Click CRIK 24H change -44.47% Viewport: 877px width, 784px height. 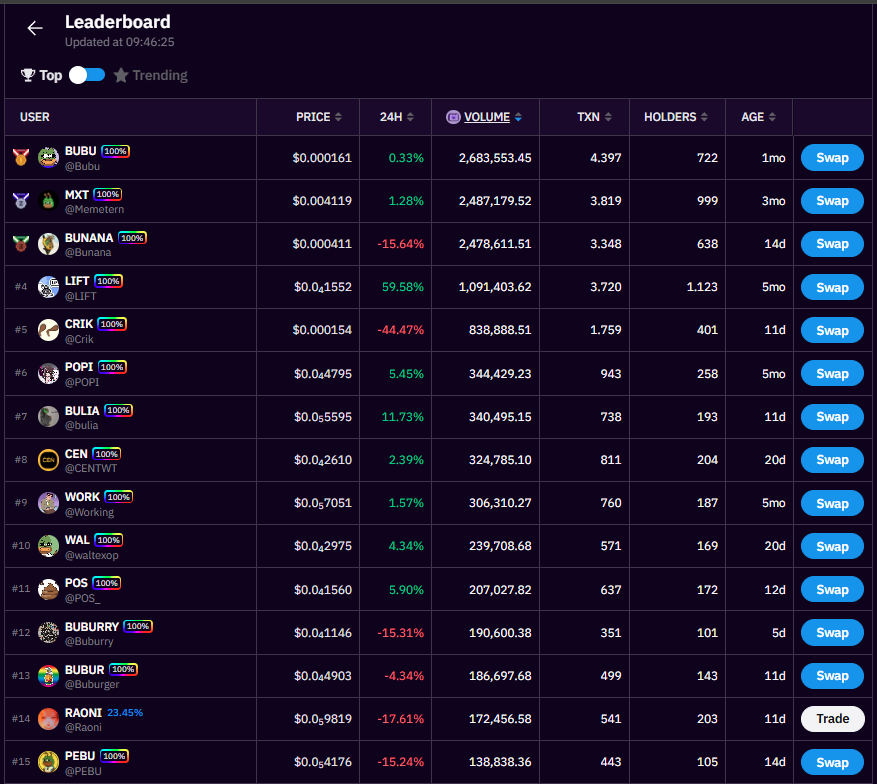click(x=400, y=330)
